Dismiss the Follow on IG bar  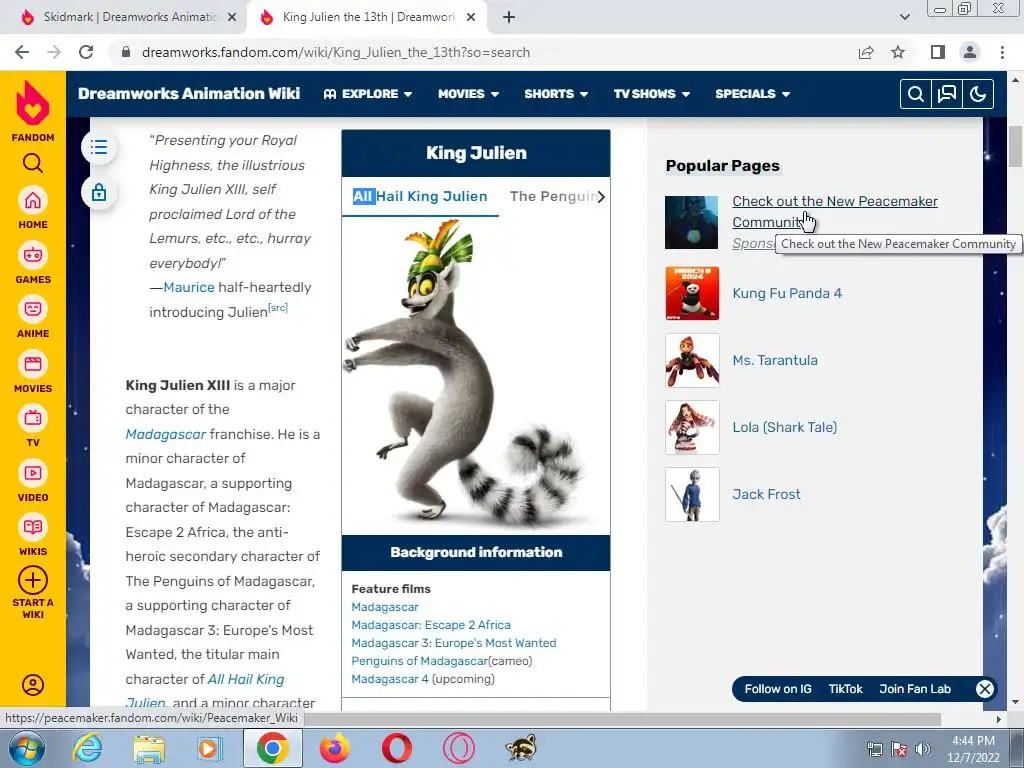click(985, 689)
